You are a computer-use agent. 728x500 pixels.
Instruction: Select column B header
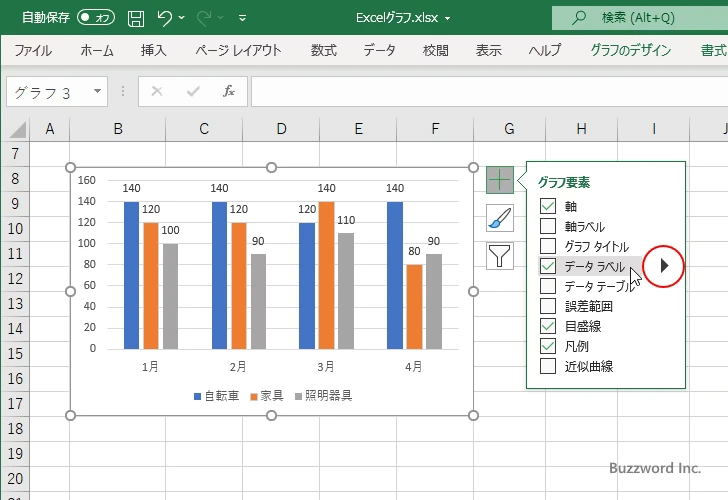pos(118,129)
